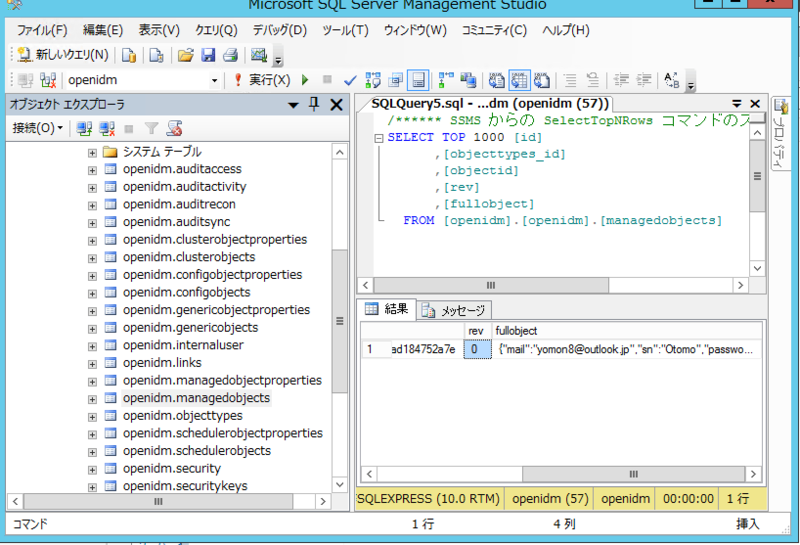Click the Print (printer) toolbar icon
The image size is (800, 545).
230,55
